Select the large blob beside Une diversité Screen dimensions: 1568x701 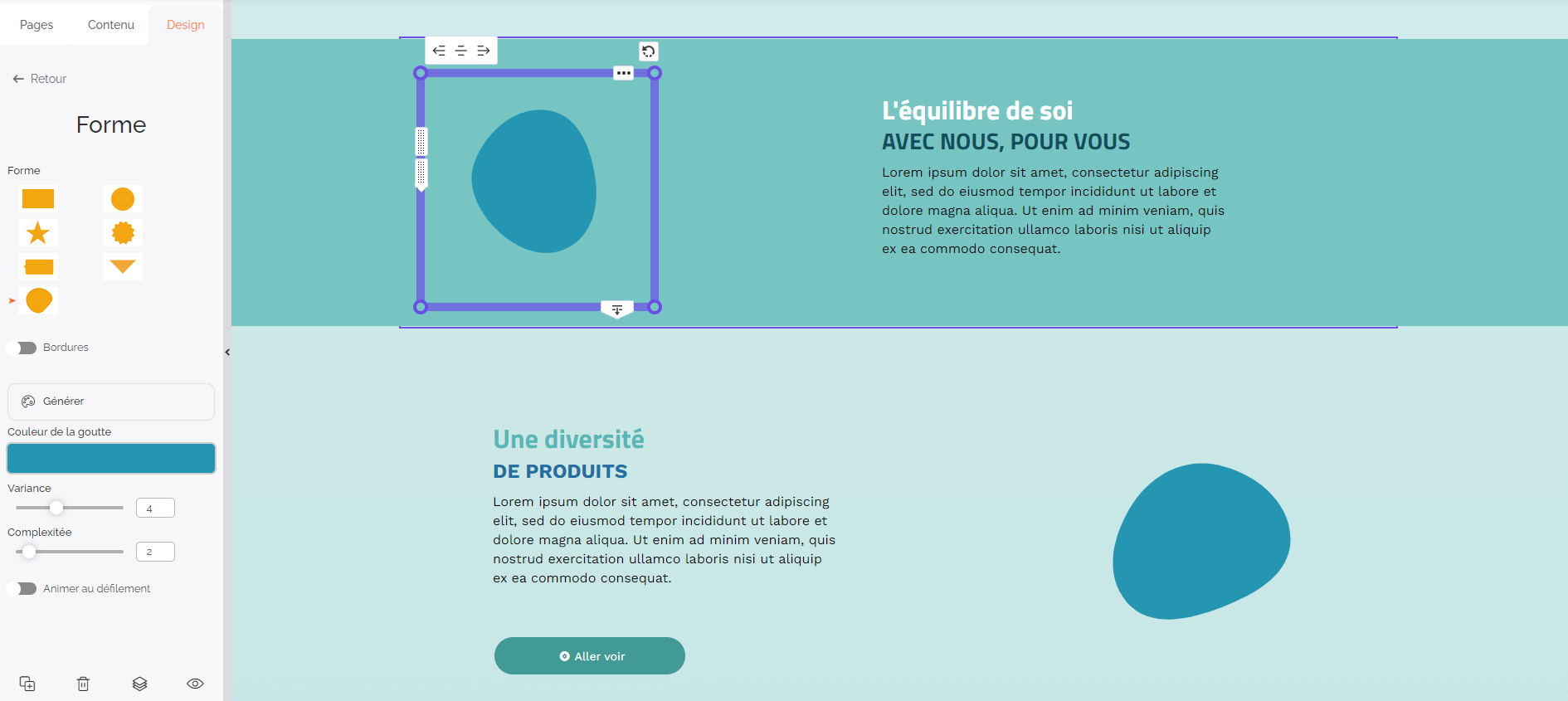point(1201,541)
